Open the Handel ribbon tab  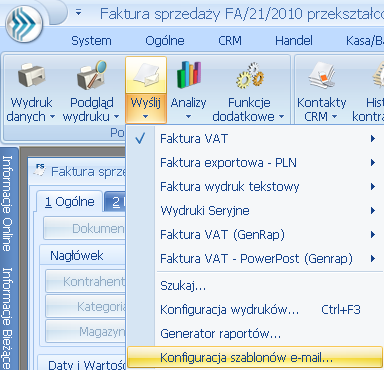pyautogui.click(x=294, y=41)
